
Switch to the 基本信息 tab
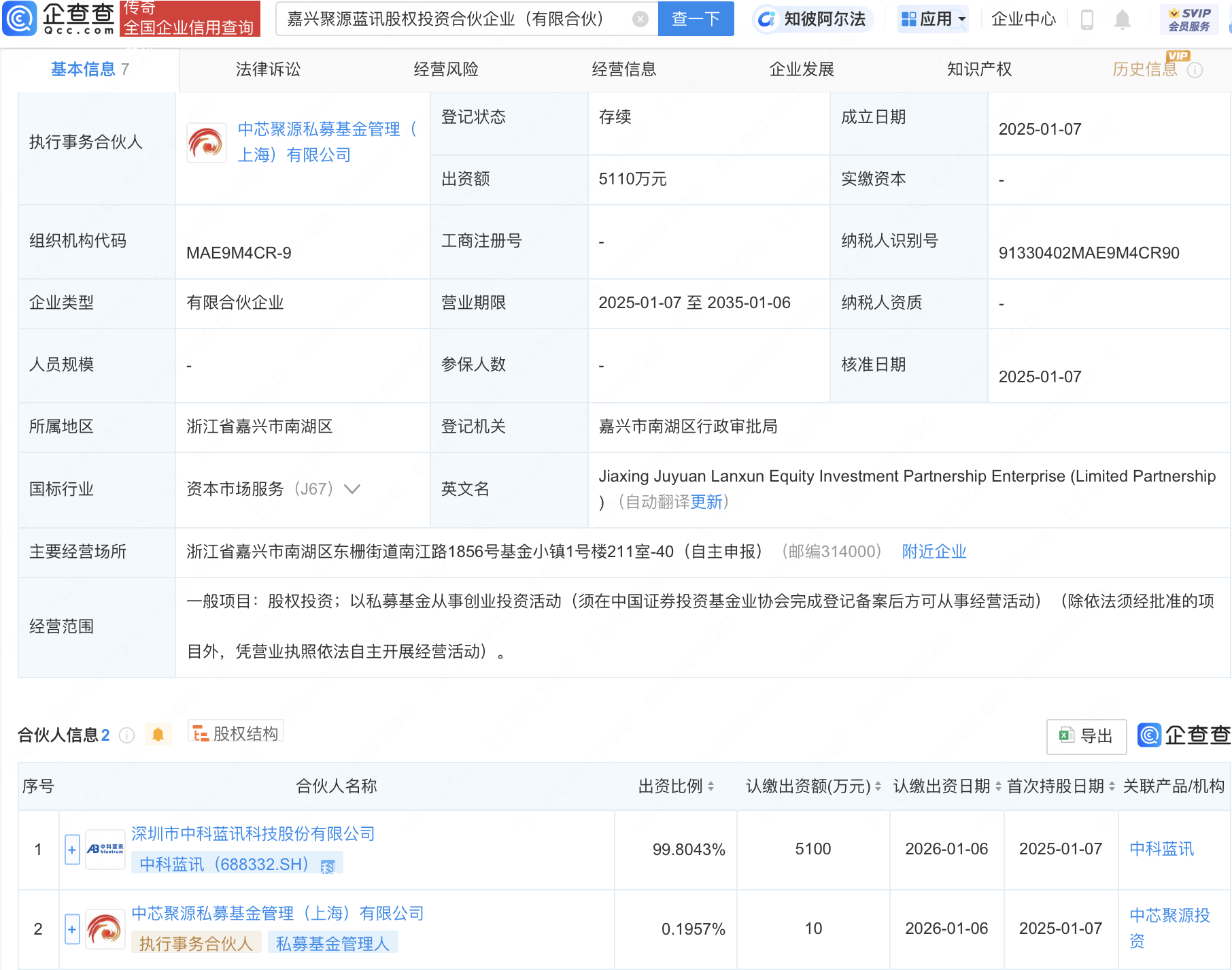pyautogui.click(x=90, y=69)
